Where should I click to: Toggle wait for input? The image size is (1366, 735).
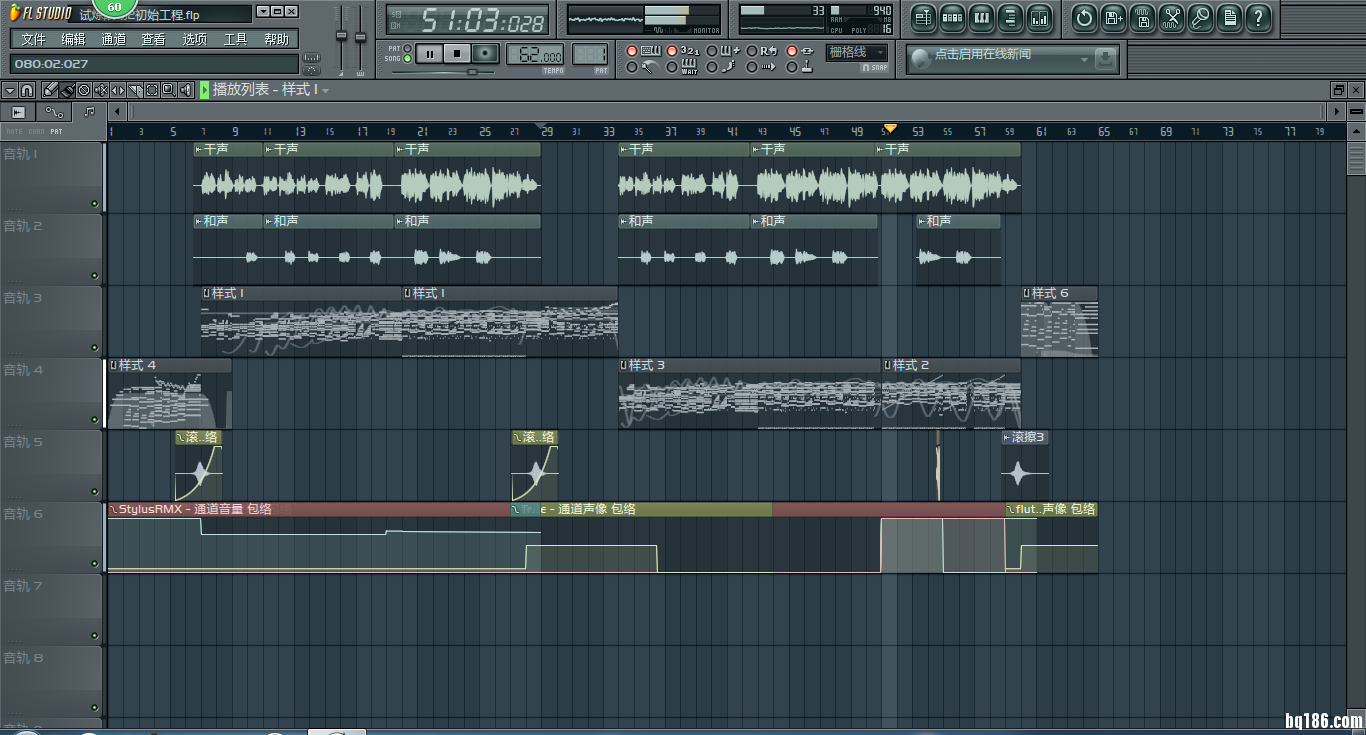pyautogui.click(x=672, y=67)
